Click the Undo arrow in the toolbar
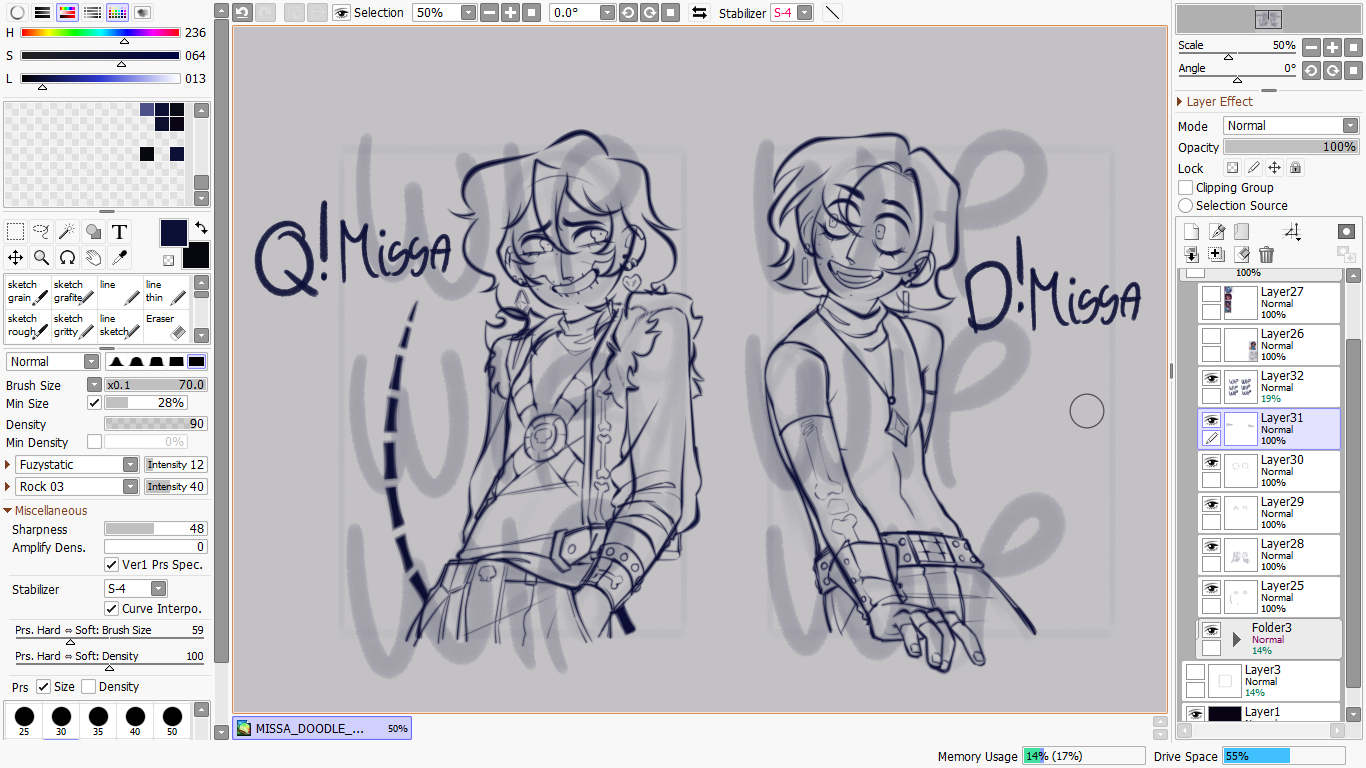This screenshot has width=1366, height=768. coord(242,13)
